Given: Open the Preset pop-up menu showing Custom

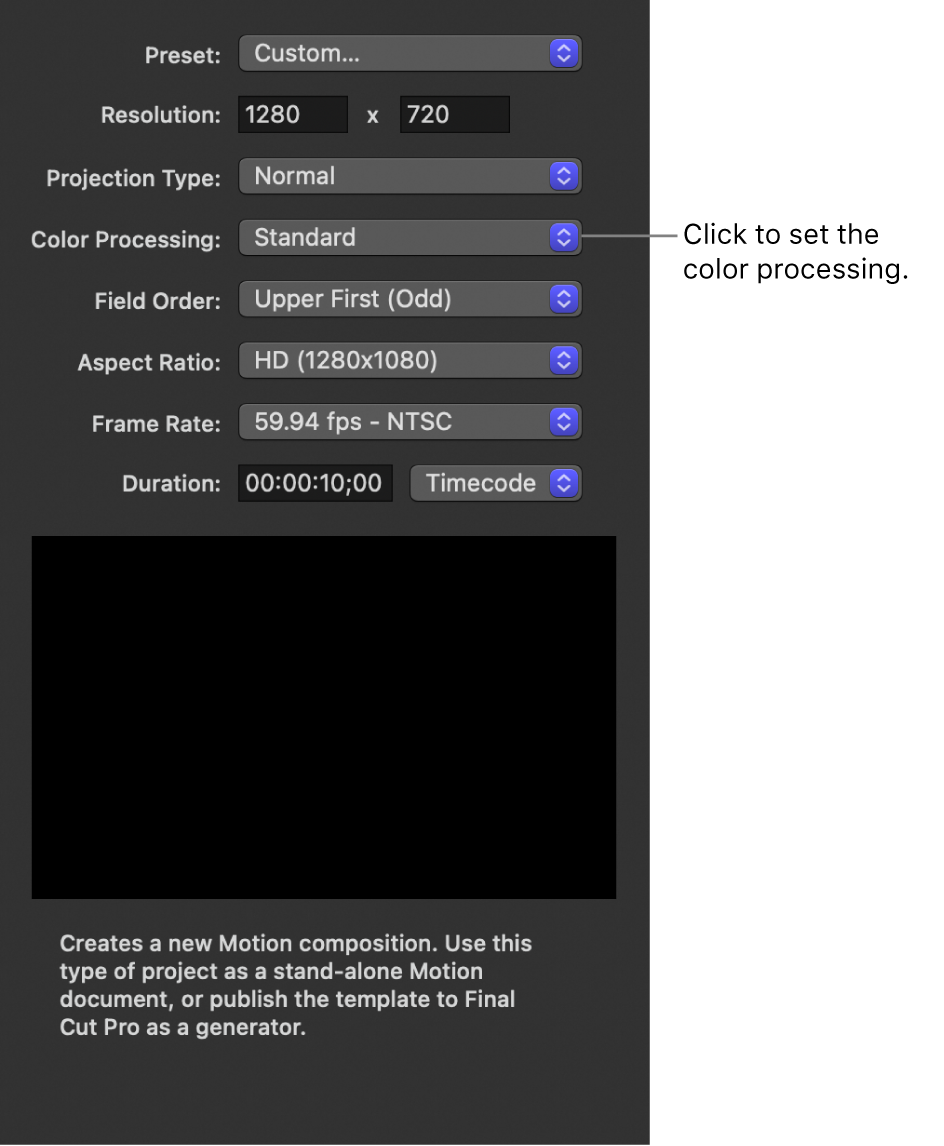Looking at the screenshot, I should coord(409,54).
